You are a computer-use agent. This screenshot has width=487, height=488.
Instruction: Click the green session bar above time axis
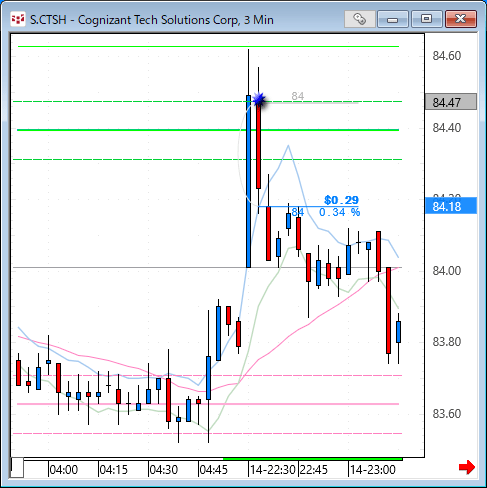(313, 459)
